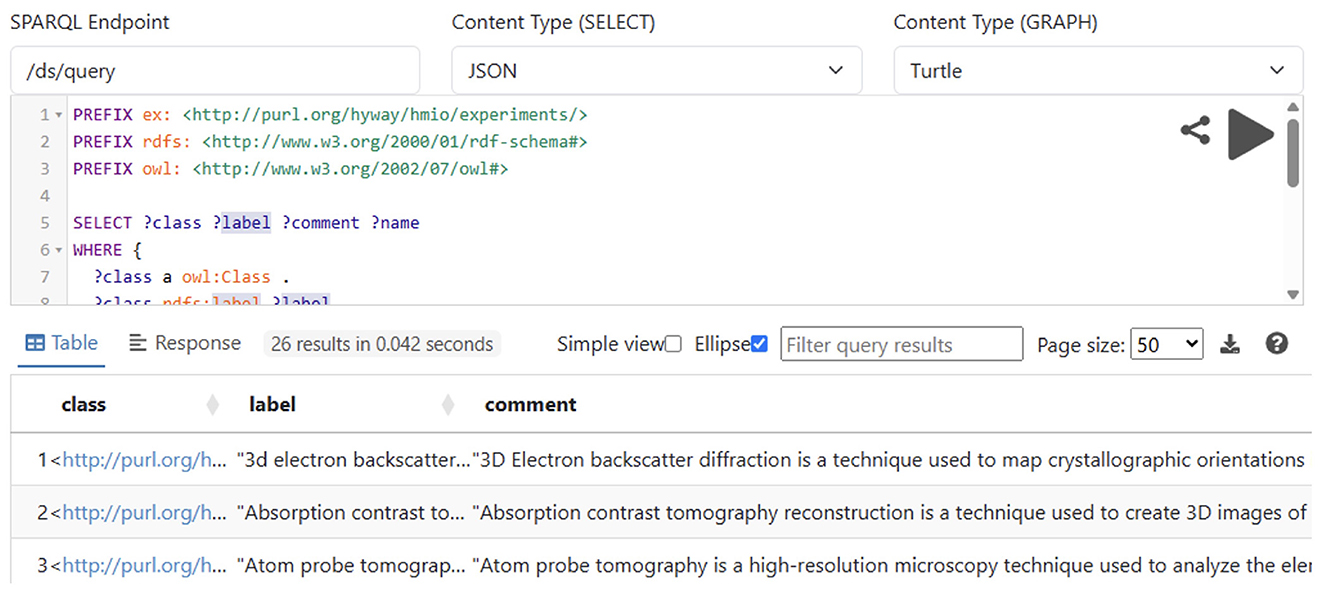This screenshot has height=591, width=1325.
Task: Open the help question mark icon
Action: [1276, 344]
